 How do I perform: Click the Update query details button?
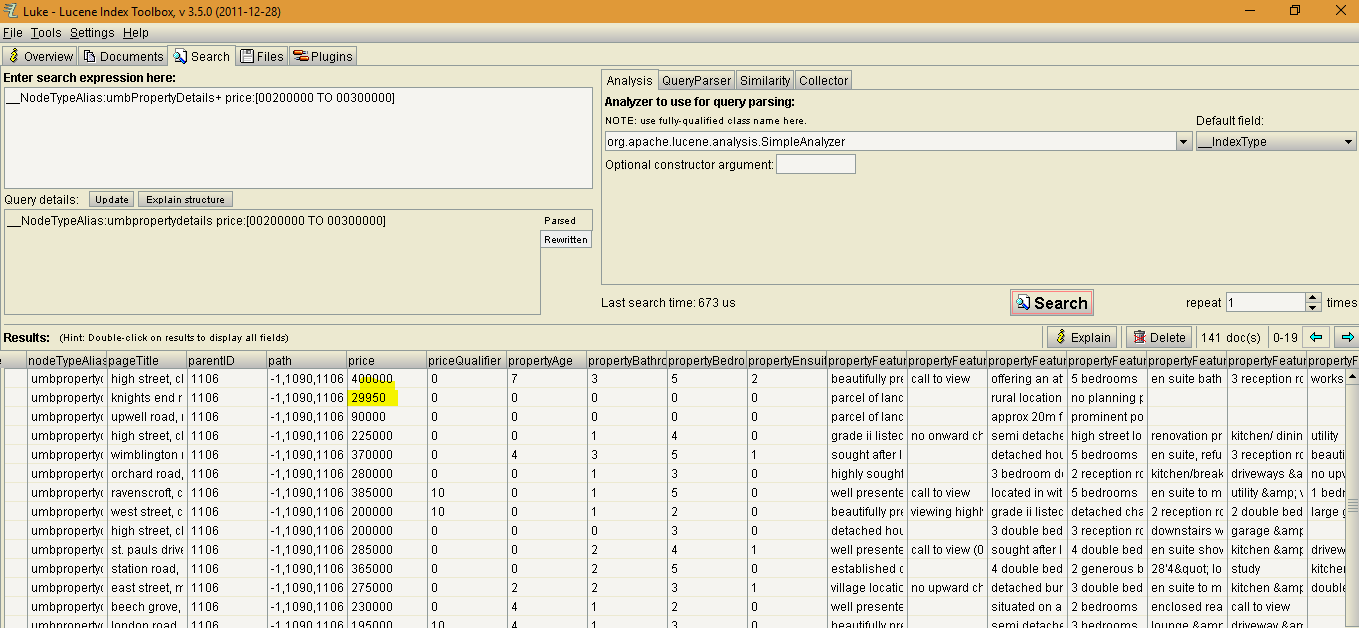point(111,199)
